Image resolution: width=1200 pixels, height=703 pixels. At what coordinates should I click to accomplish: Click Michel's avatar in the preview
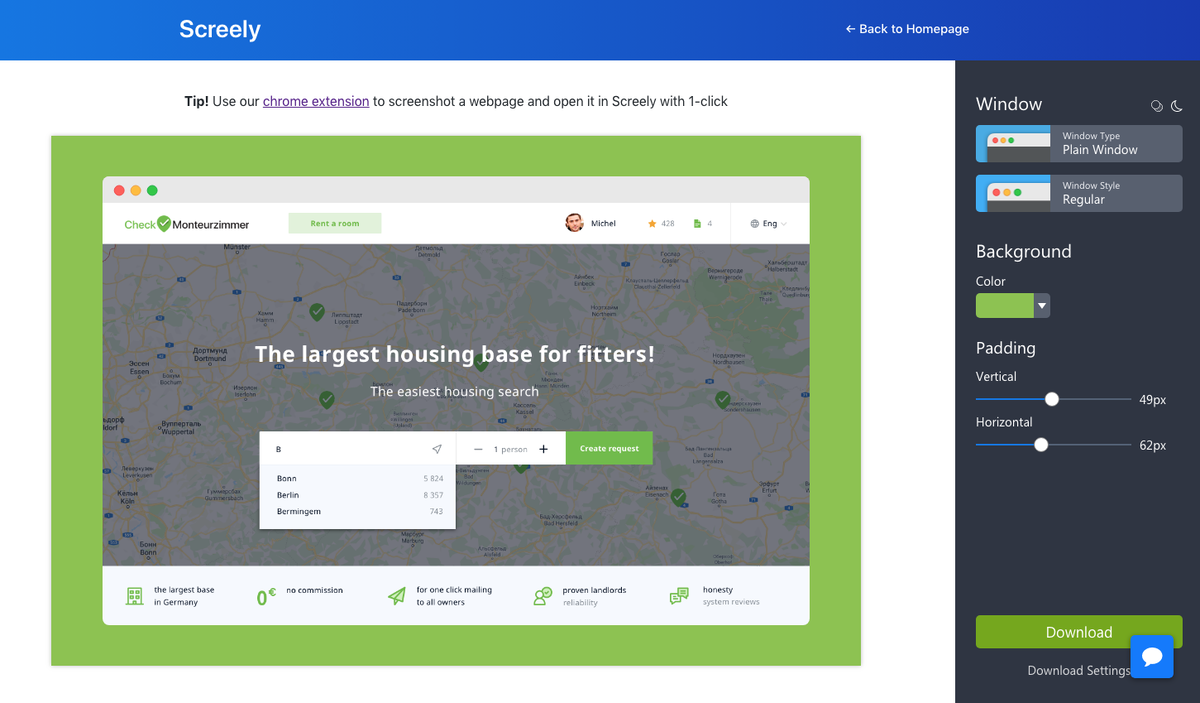point(574,223)
